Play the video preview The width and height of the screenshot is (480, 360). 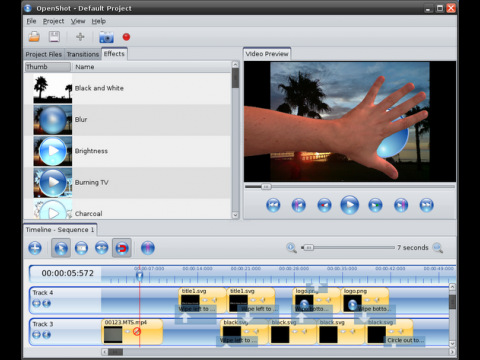(350, 205)
